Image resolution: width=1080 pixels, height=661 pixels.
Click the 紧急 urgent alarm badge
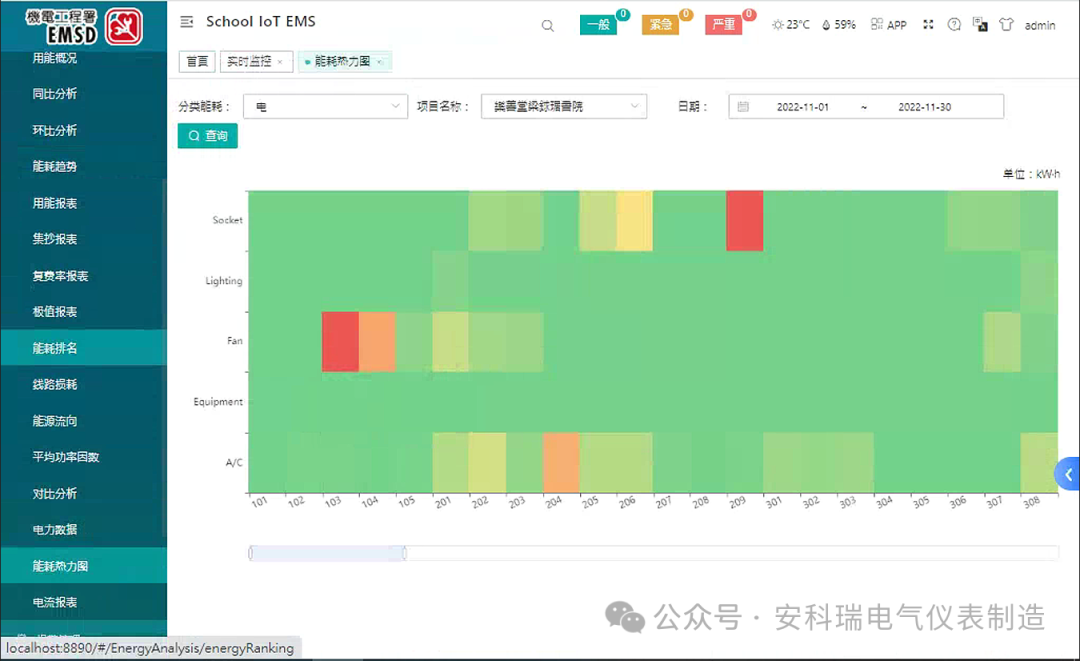(x=662, y=25)
